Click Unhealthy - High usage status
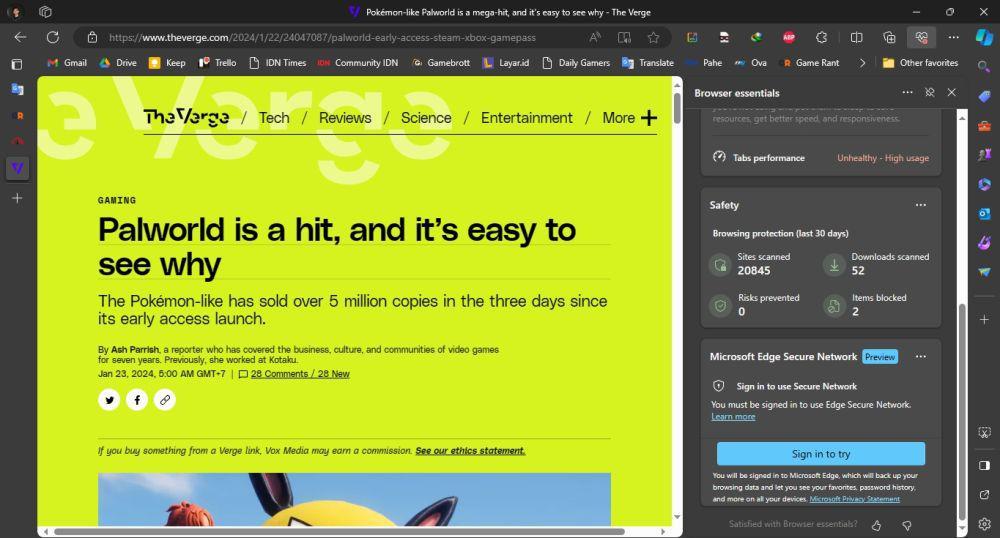This screenshot has width=1000, height=538. coord(883,158)
